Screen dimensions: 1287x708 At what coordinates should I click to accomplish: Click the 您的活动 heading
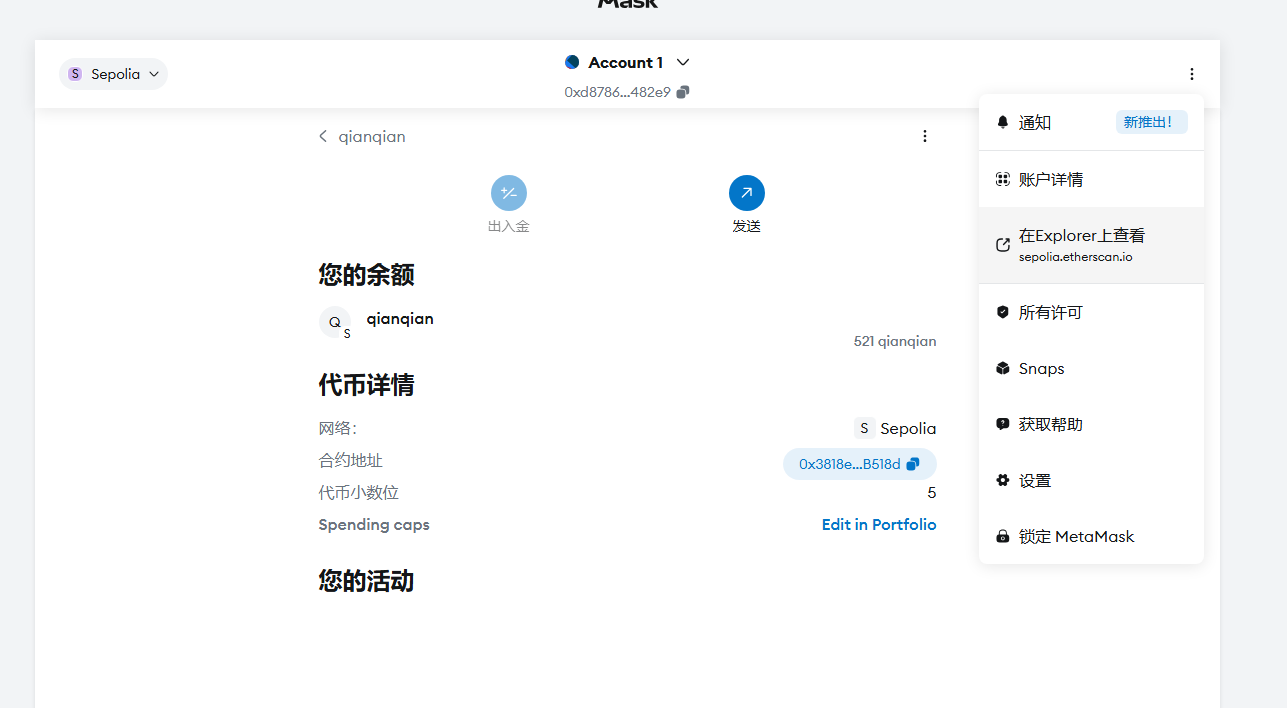coord(366,581)
